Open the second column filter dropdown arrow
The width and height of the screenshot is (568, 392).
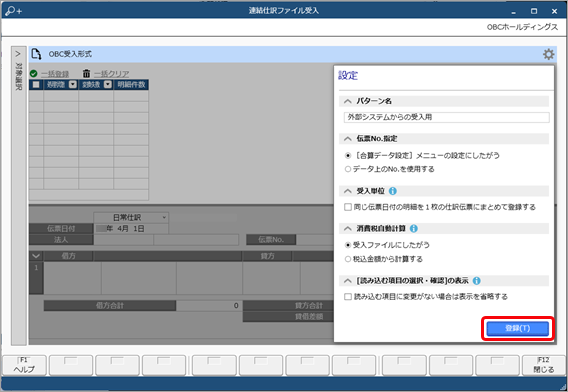108,84
